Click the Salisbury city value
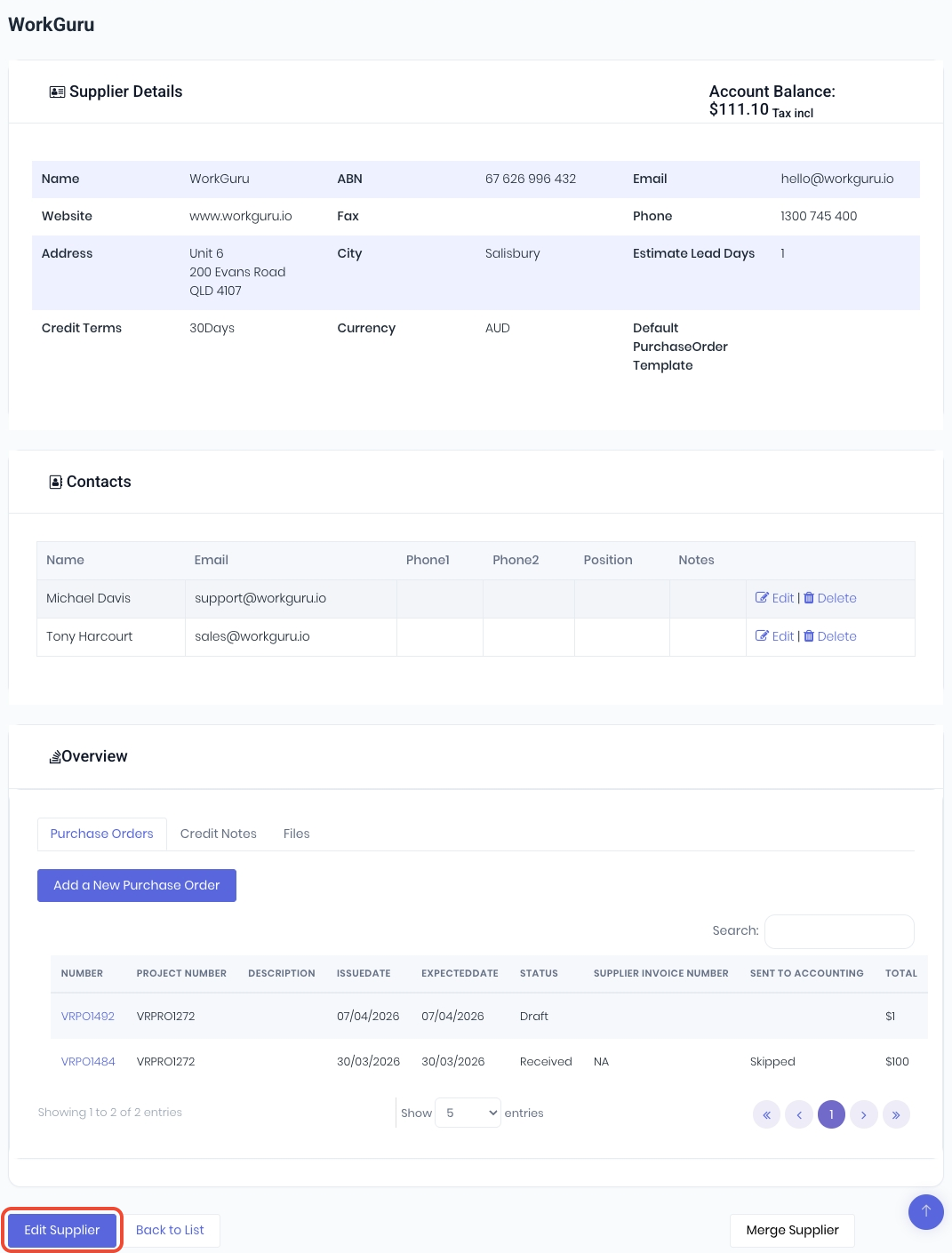 pyautogui.click(x=513, y=253)
